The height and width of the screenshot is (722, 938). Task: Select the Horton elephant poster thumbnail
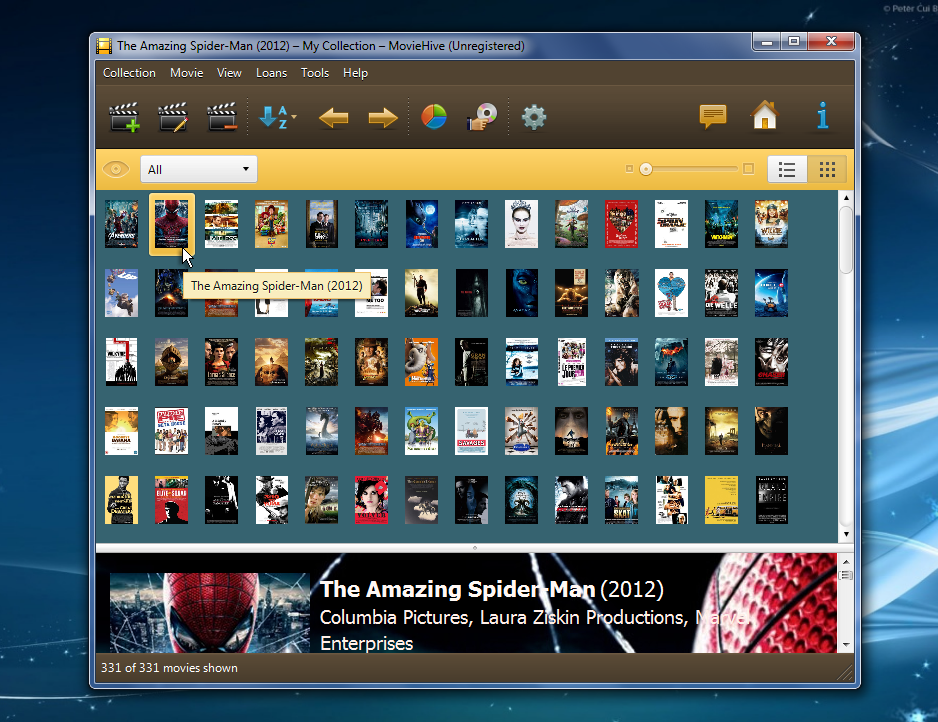(422, 362)
